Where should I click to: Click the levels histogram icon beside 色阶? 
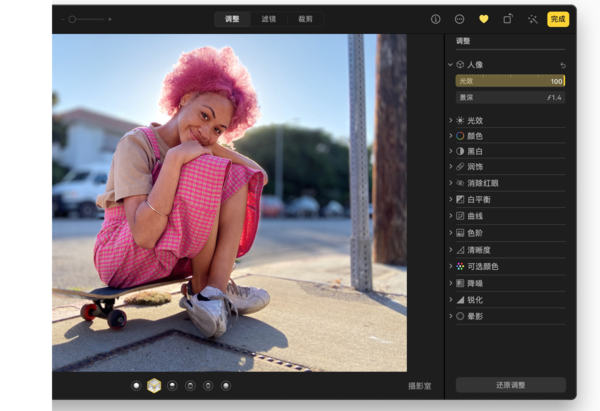460,233
